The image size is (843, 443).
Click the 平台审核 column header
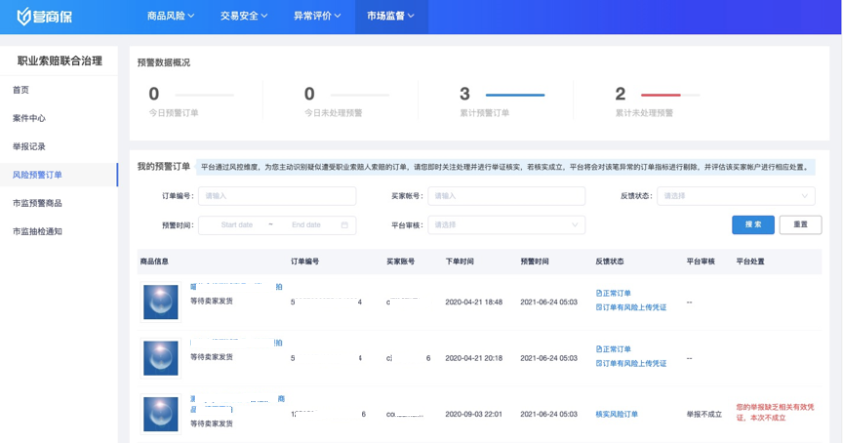pyautogui.click(x=701, y=261)
